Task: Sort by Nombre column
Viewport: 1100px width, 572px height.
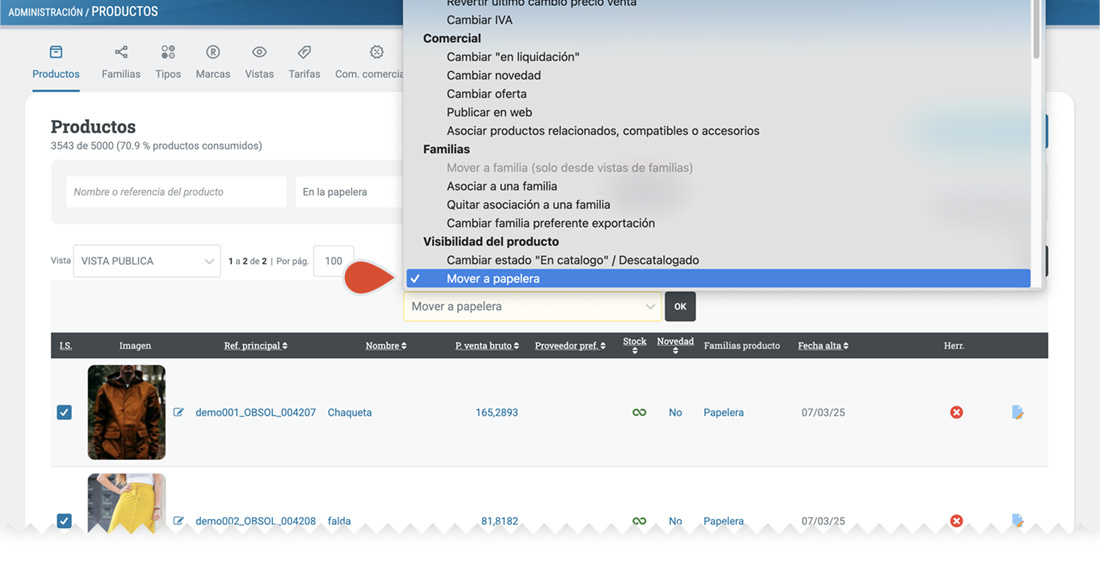Action: tap(385, 345)
